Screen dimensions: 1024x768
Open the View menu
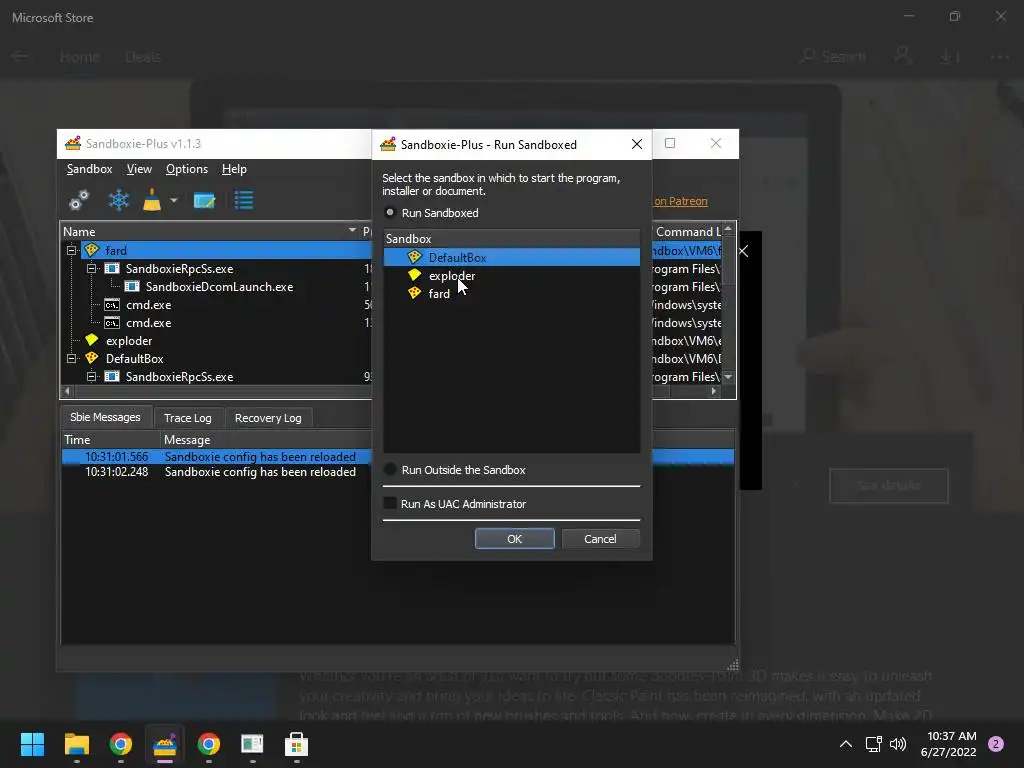pyautogui.click(x=139, y=169)
